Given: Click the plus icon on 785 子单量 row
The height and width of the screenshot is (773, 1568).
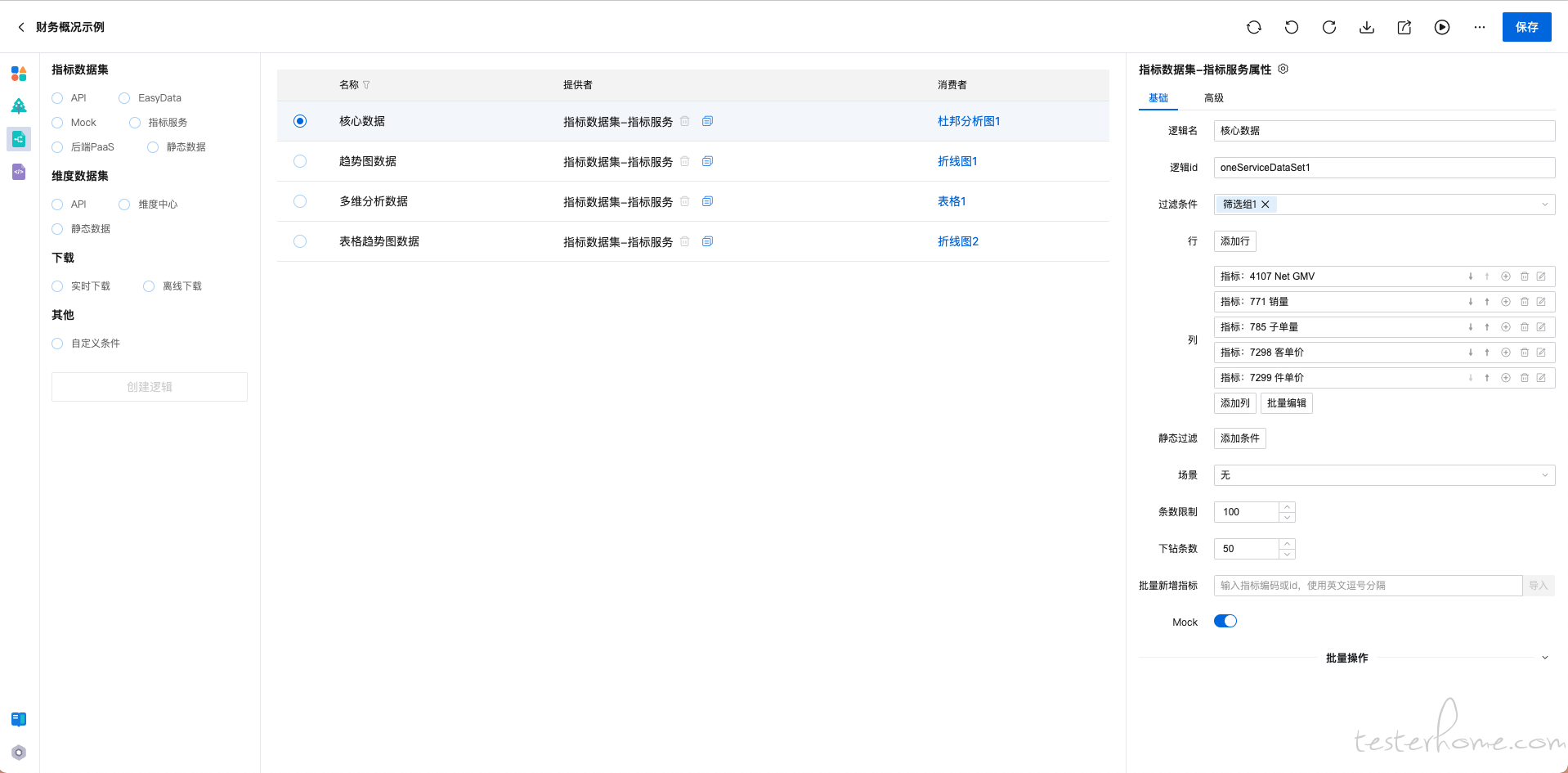Looking at the screenshot, I should (1506, 327).
